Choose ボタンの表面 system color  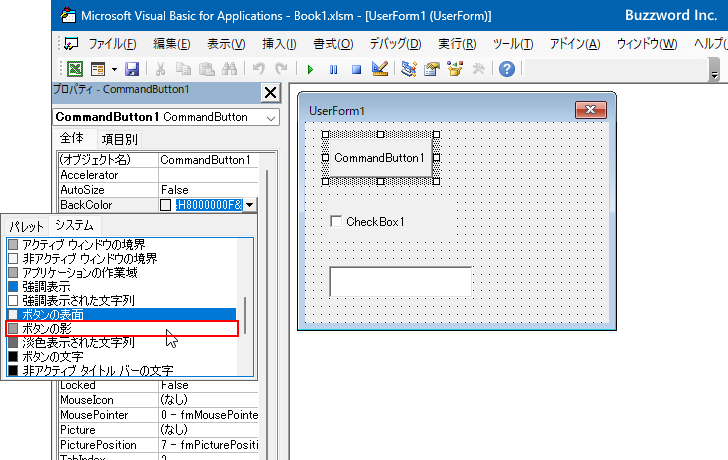[122, 315]
